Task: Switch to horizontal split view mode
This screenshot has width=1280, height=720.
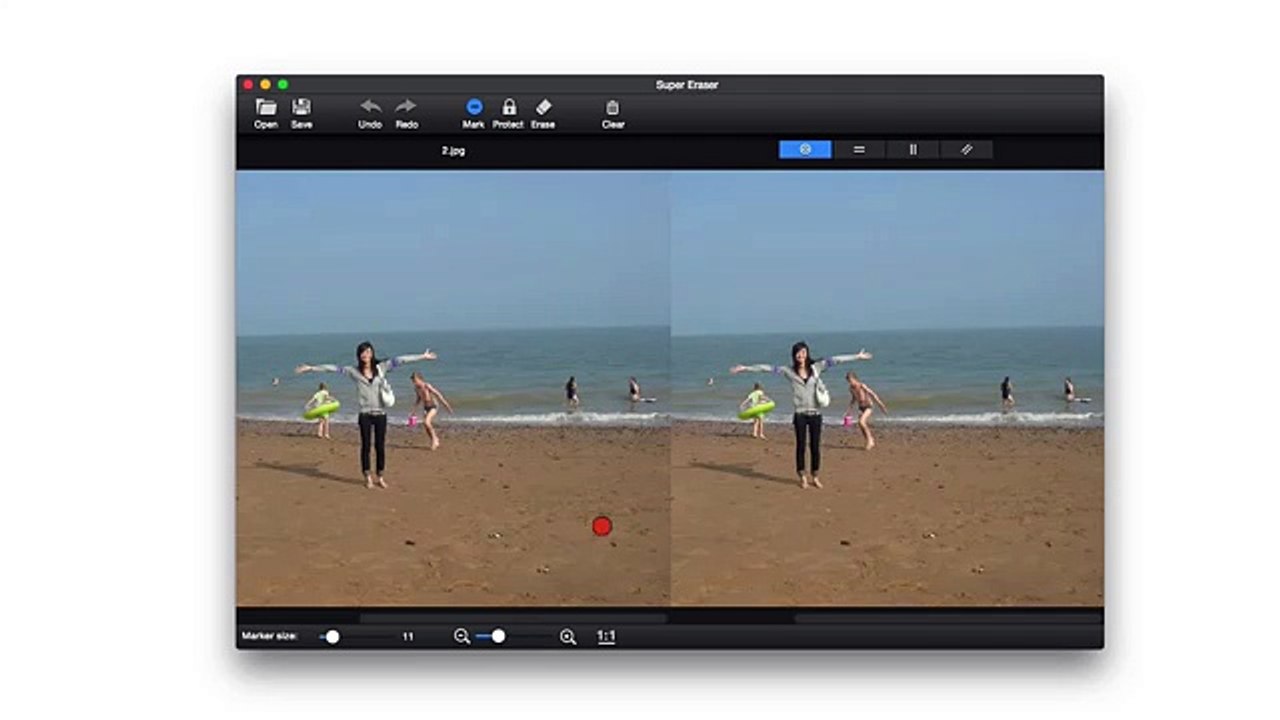Action: pyautogui.click(x=859, y=149)
